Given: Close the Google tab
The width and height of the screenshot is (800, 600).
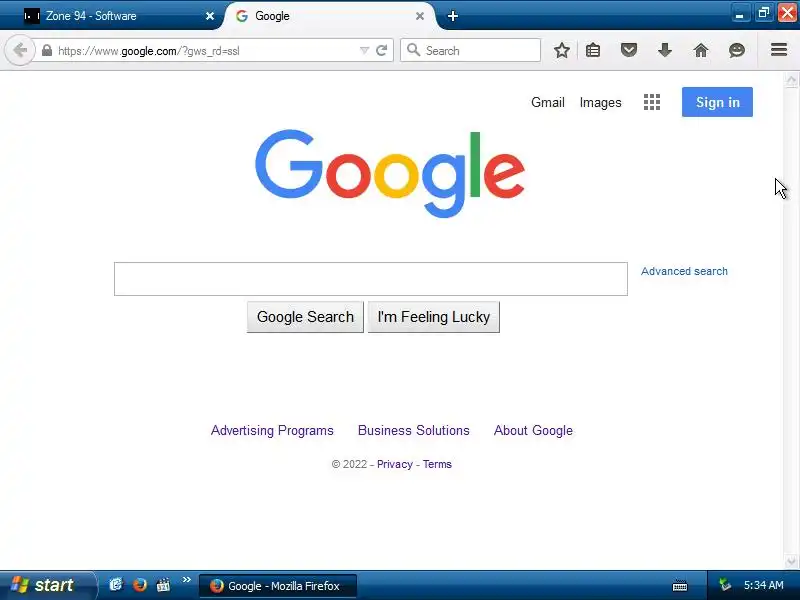Looking at the screenshot, I should coord(420,16).
